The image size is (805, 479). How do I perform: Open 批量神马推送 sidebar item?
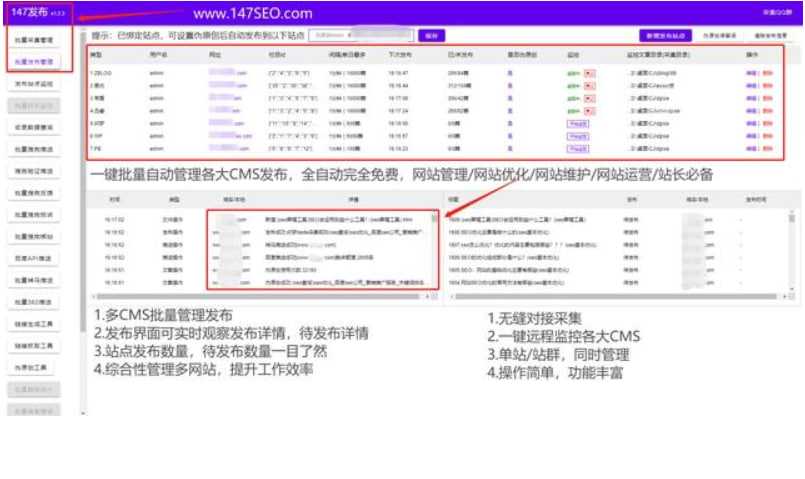coord(34,280)
